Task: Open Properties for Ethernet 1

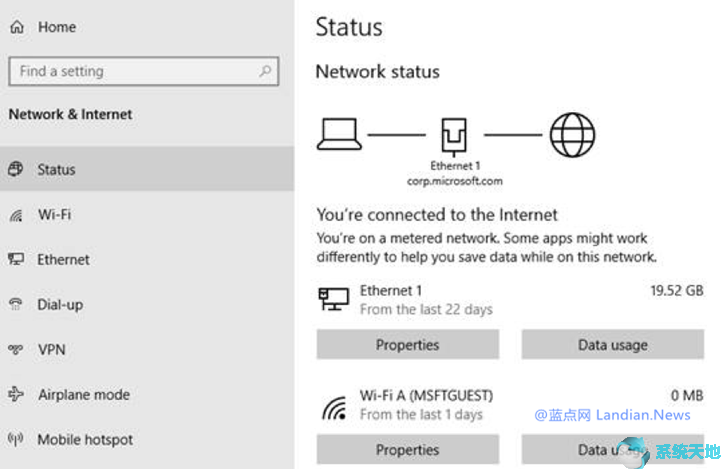Action: 408,345
